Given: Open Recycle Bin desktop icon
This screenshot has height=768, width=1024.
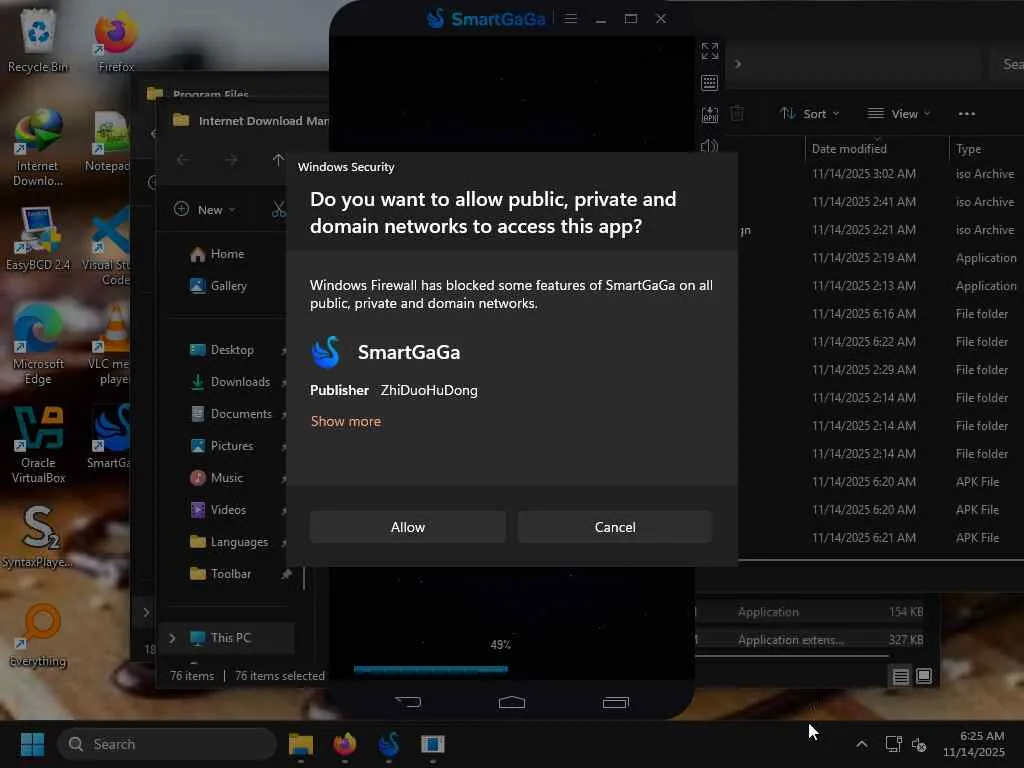Looking at the screenshot, I should pos(38,42).
